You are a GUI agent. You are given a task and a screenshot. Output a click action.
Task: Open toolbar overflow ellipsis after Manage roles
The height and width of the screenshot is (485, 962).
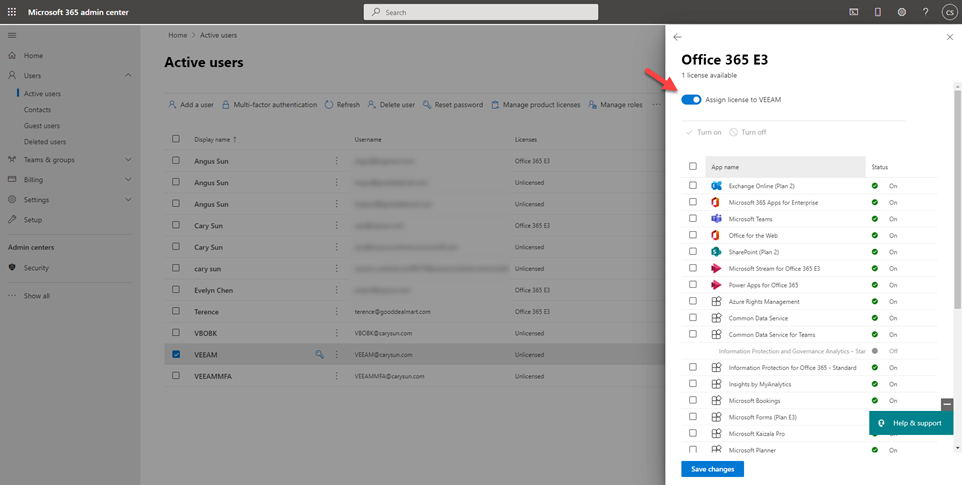[656, 105]
